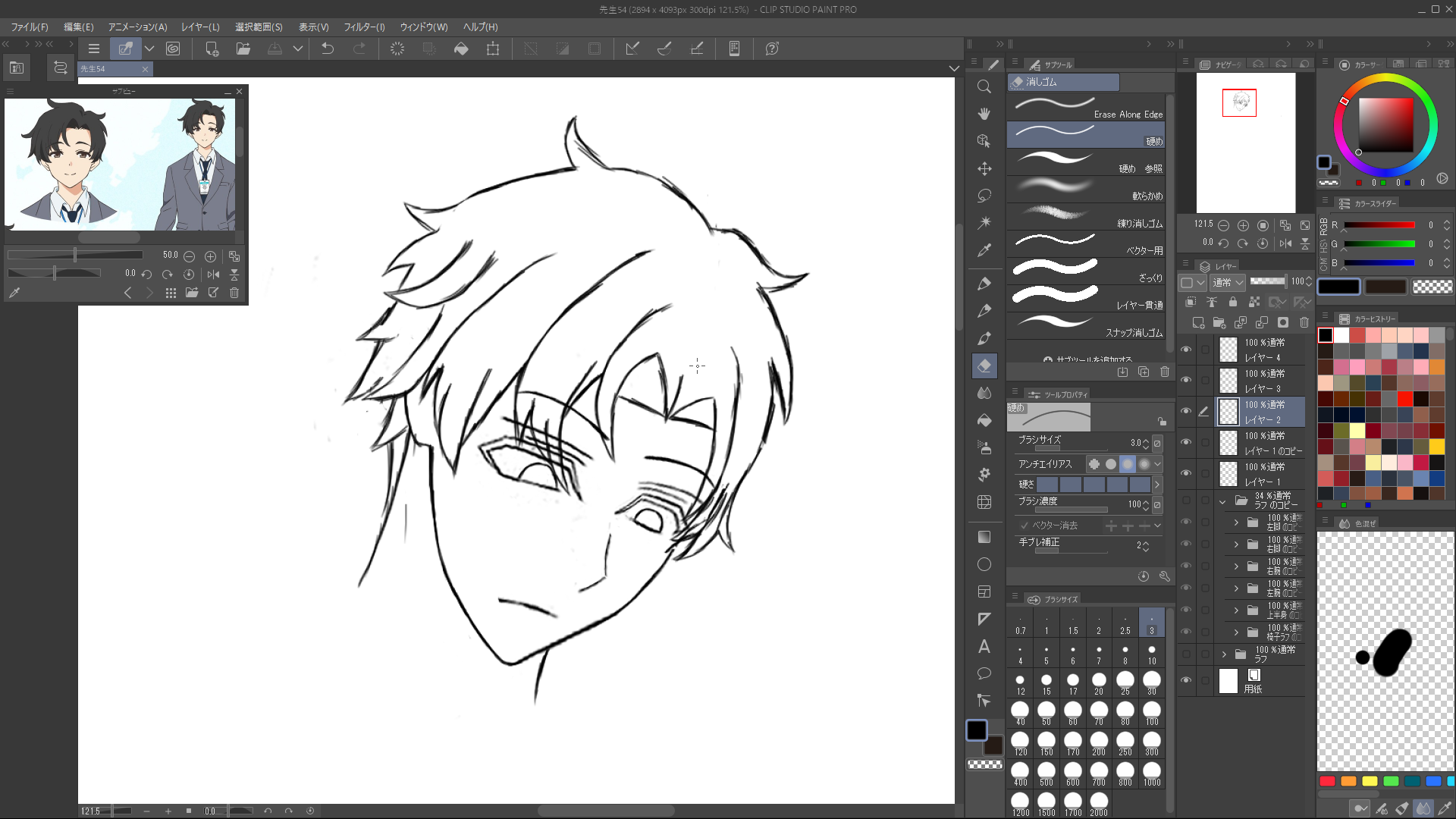Image resolution: width=1456 pixels, height=819 pixels.
Task: Click the Undo arrow in command bar
Action: point(328,49)
